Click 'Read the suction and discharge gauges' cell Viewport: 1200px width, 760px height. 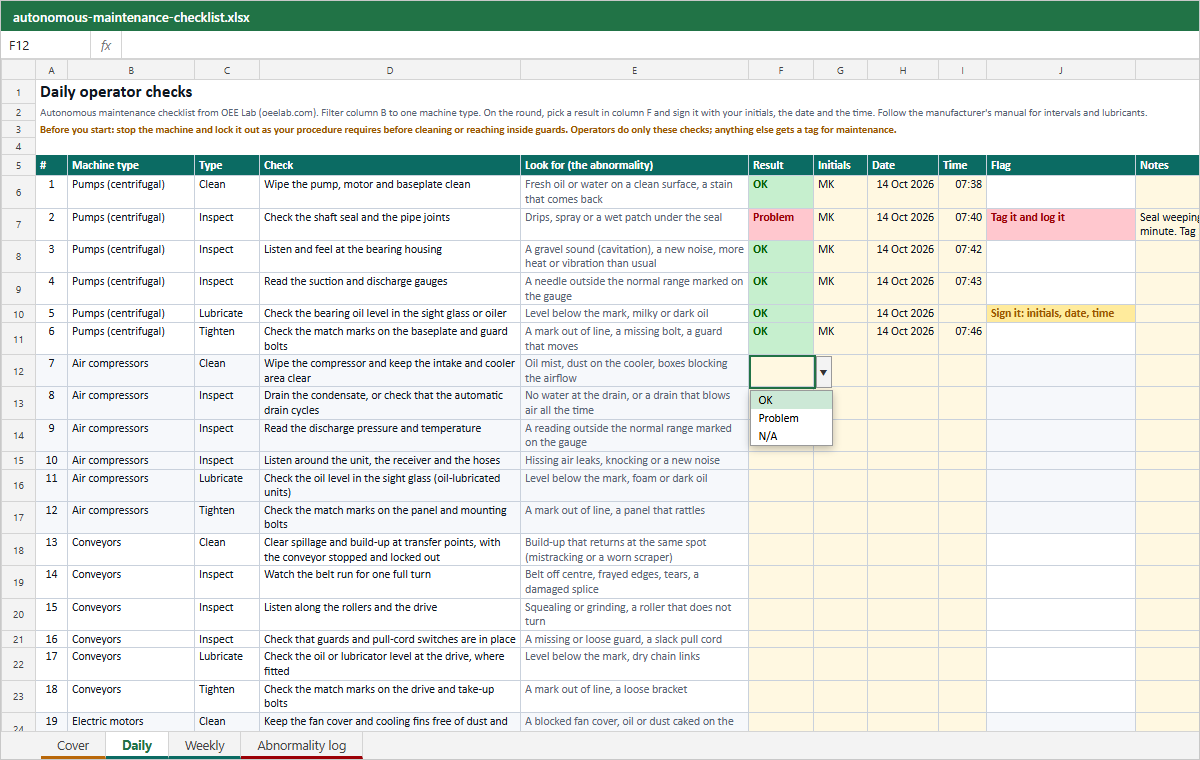[390, 288]
